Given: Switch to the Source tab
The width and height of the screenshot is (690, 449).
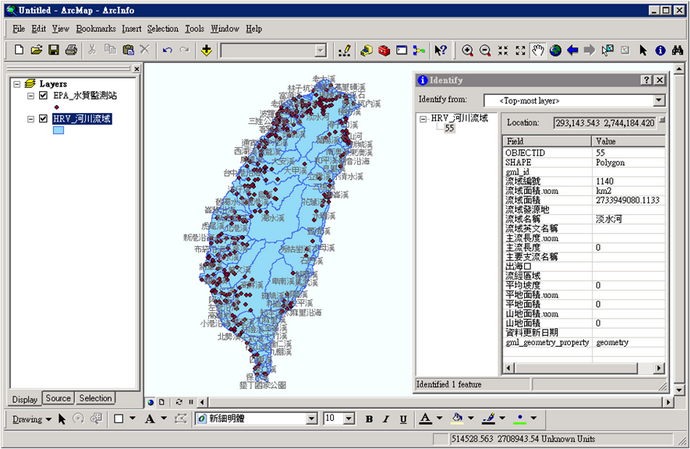Looking at the screenshot, I should click(x=58, y=399).
